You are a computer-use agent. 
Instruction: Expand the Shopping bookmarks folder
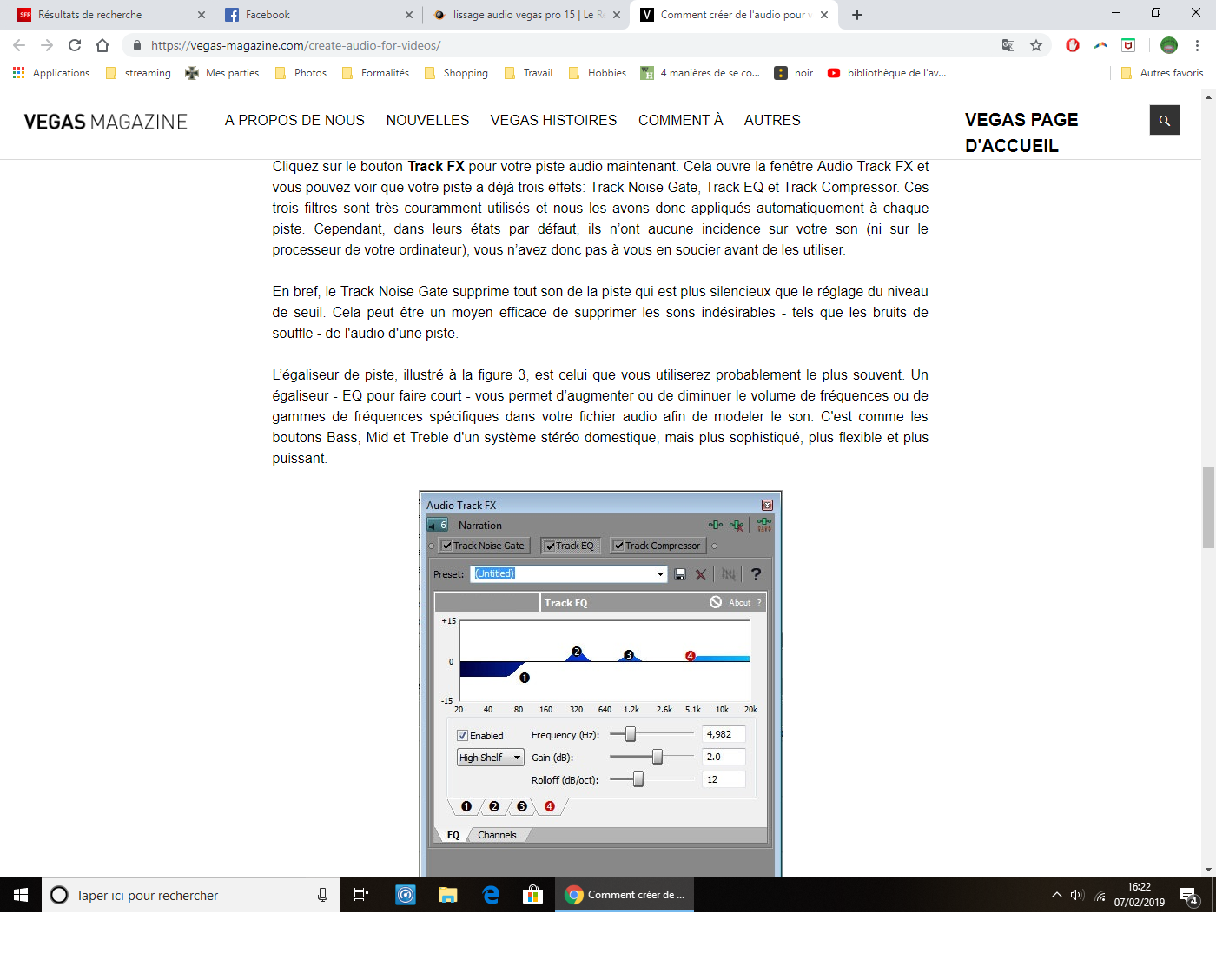[x=456, y=73]
